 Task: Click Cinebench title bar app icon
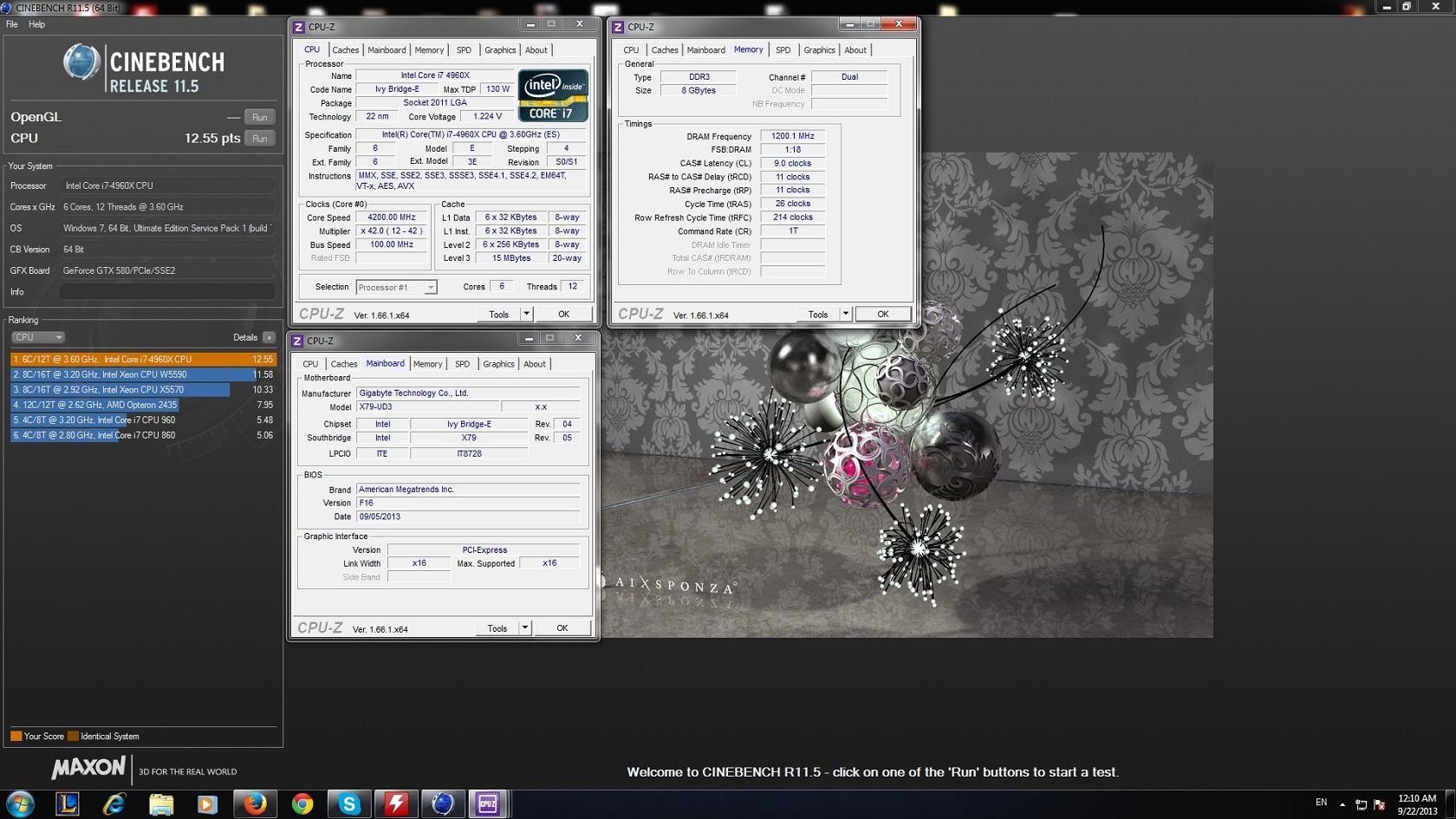[6, 7]
